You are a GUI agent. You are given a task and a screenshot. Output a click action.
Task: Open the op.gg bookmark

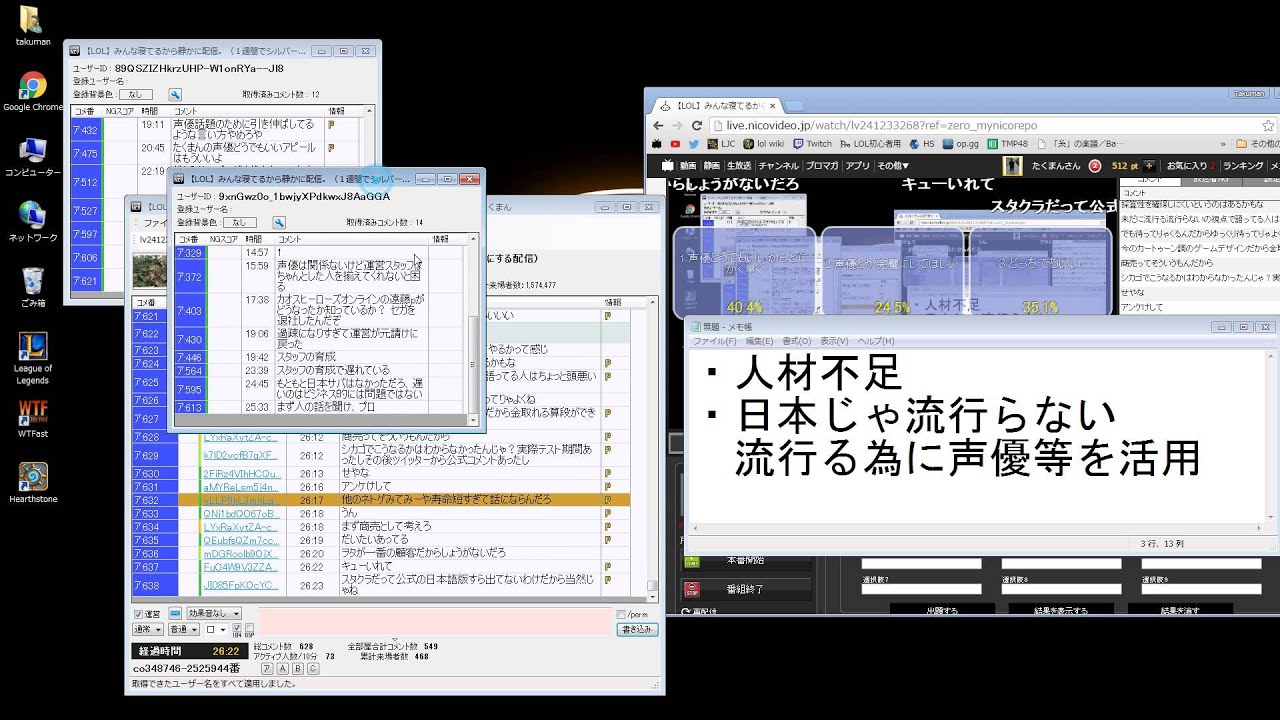point(959,144)
